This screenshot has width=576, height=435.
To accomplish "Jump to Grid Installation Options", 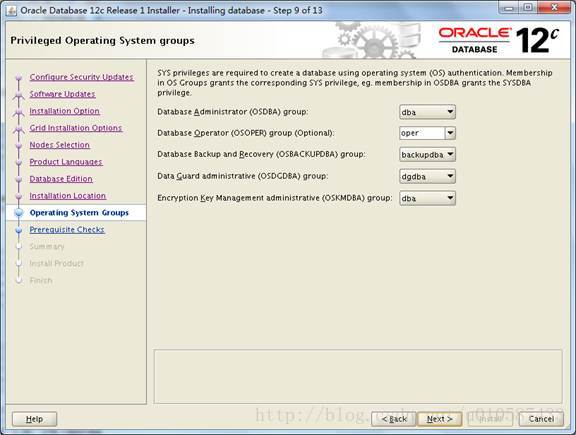I will click(76, 128).
